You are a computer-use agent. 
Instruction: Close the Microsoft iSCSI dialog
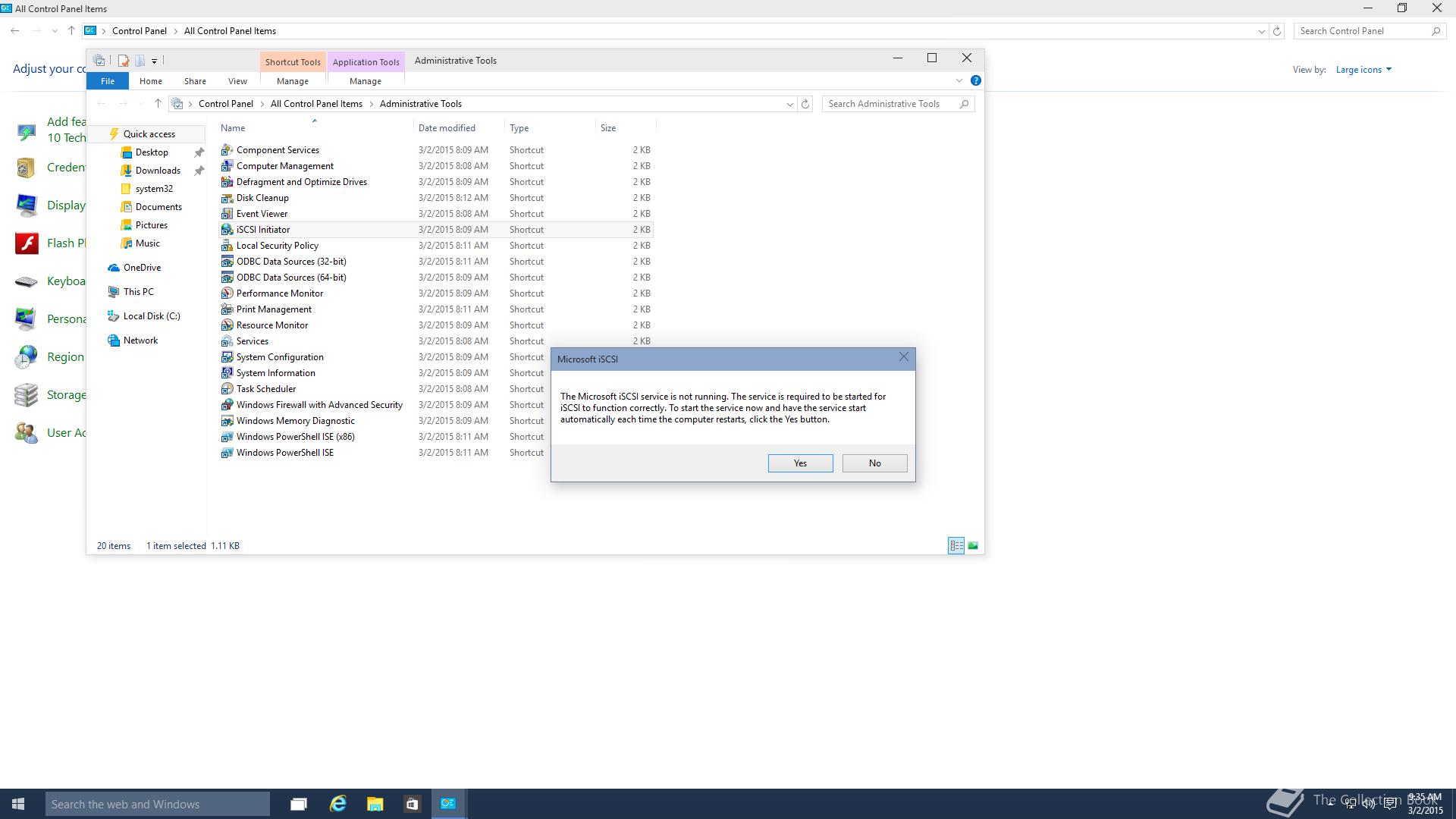point(903,357)
